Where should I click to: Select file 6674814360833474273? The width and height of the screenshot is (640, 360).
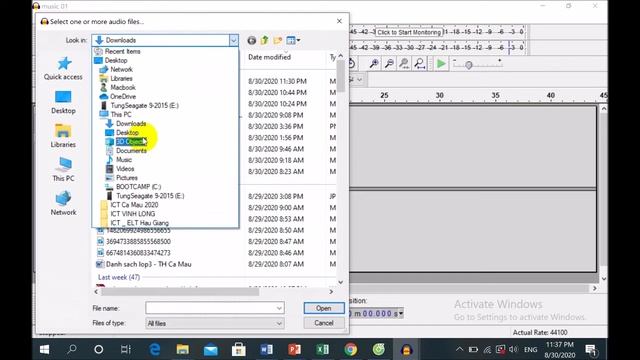coord(138,253)
